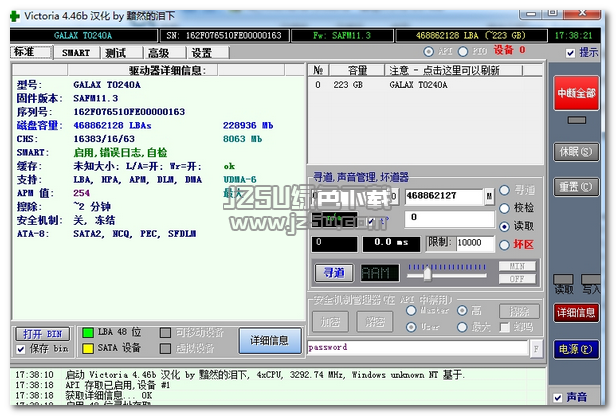
Task: Select the User radio button
Action: point(411,327)
